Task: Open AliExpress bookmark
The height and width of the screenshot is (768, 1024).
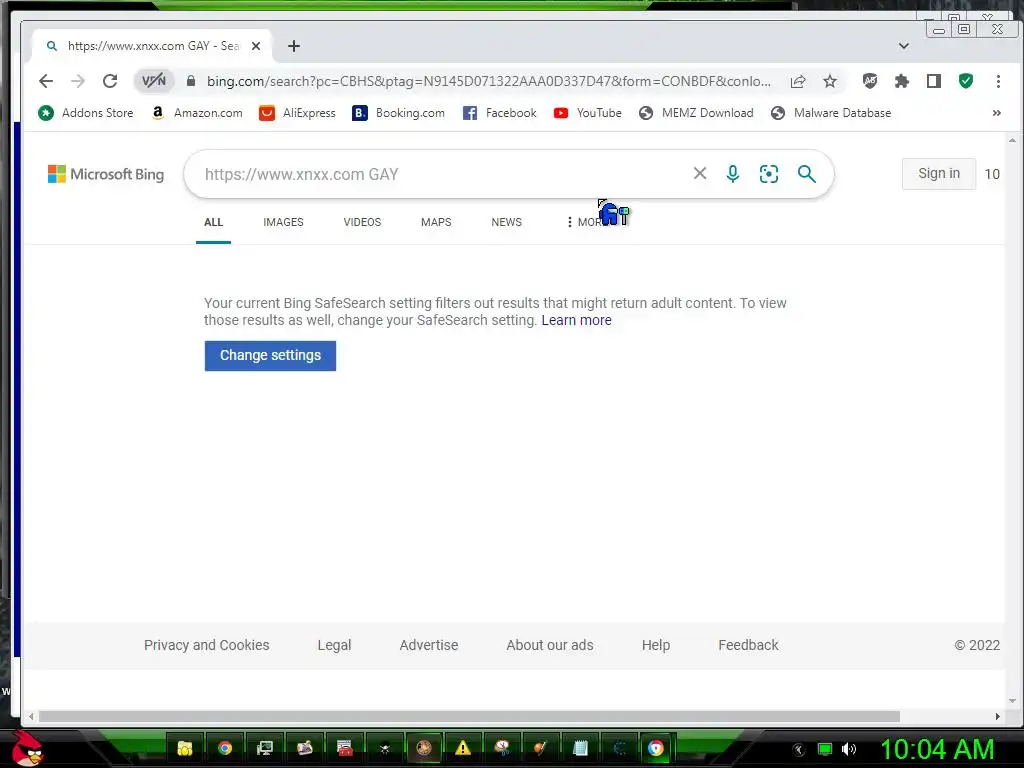Action: [x=297, y=113]
